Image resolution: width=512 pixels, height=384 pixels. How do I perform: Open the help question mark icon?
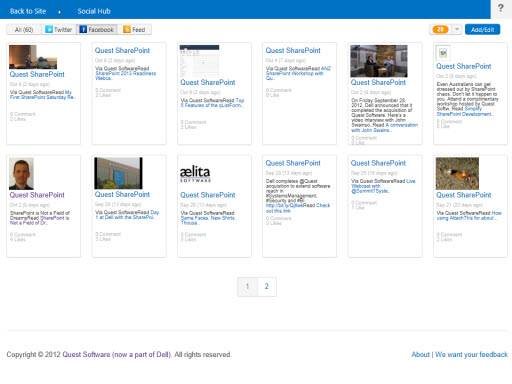click(501, 8)
